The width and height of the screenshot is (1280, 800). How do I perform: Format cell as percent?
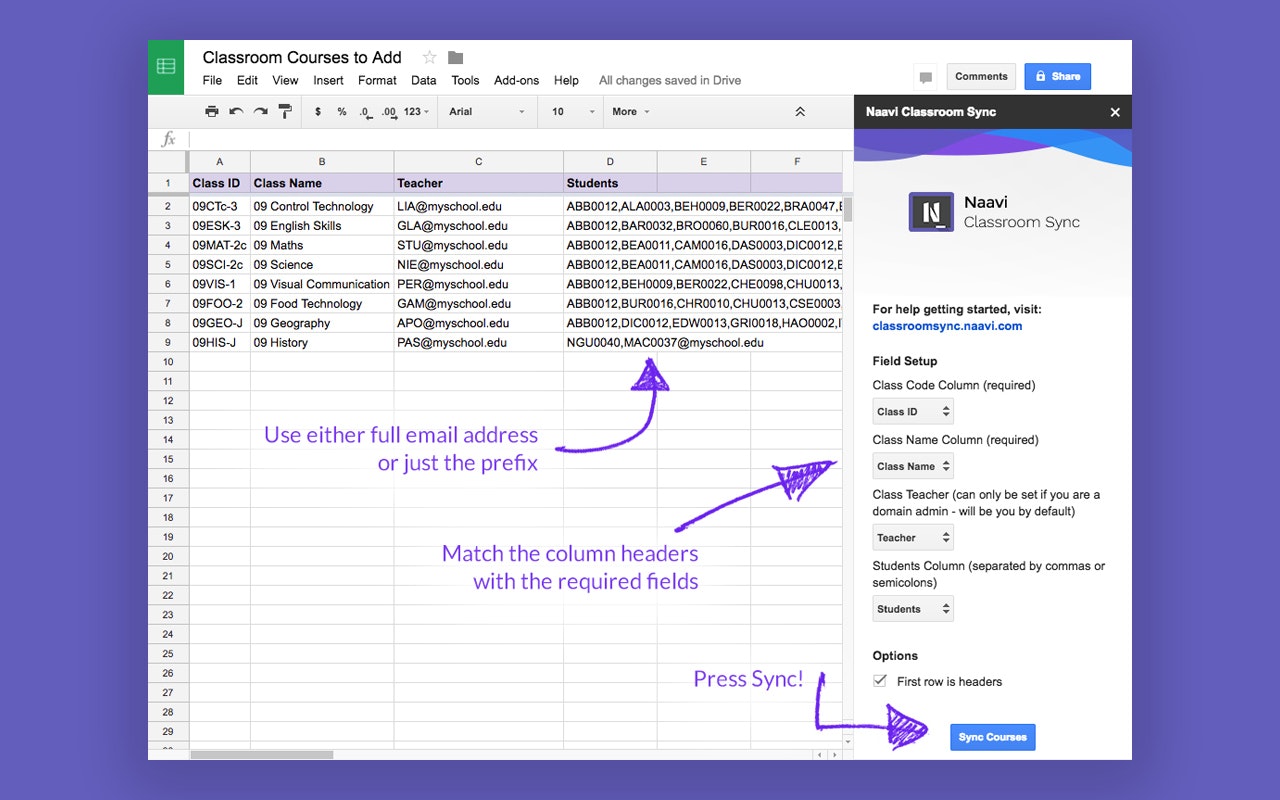342,112
